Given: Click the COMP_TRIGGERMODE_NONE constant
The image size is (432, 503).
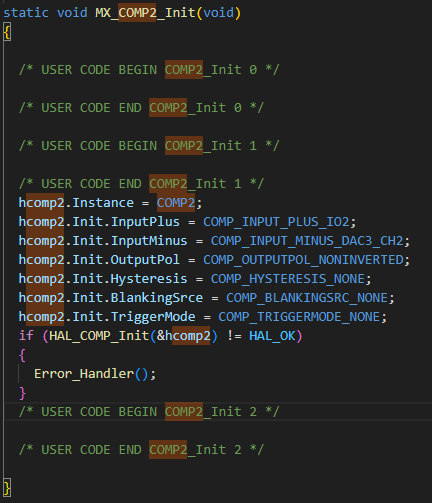Looking at the screenshot, I should (299, 317).
